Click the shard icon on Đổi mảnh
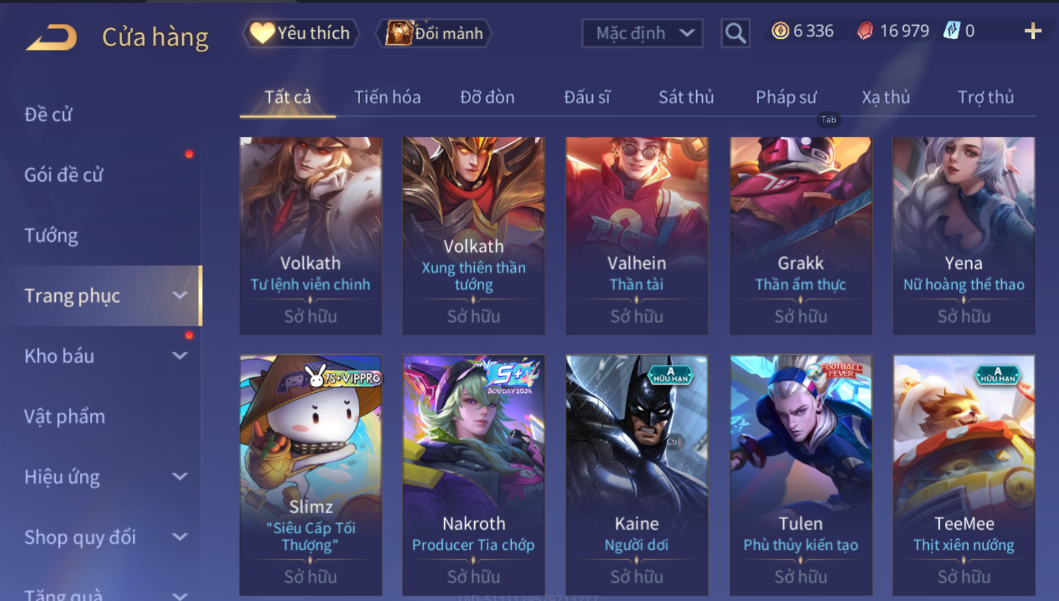Screen dimensions: 1059x601 pos(398,32)
